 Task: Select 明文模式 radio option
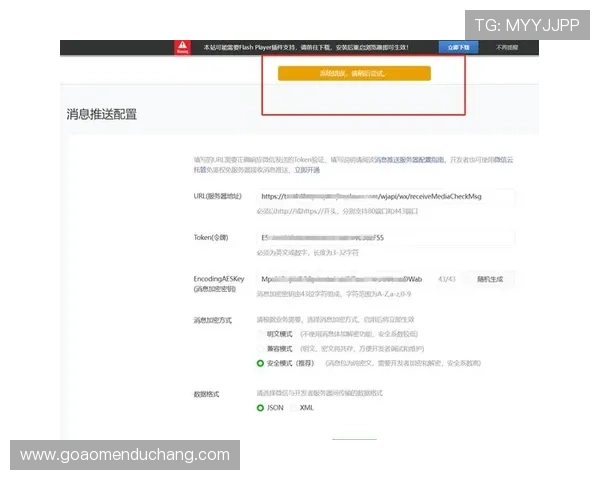260,334
